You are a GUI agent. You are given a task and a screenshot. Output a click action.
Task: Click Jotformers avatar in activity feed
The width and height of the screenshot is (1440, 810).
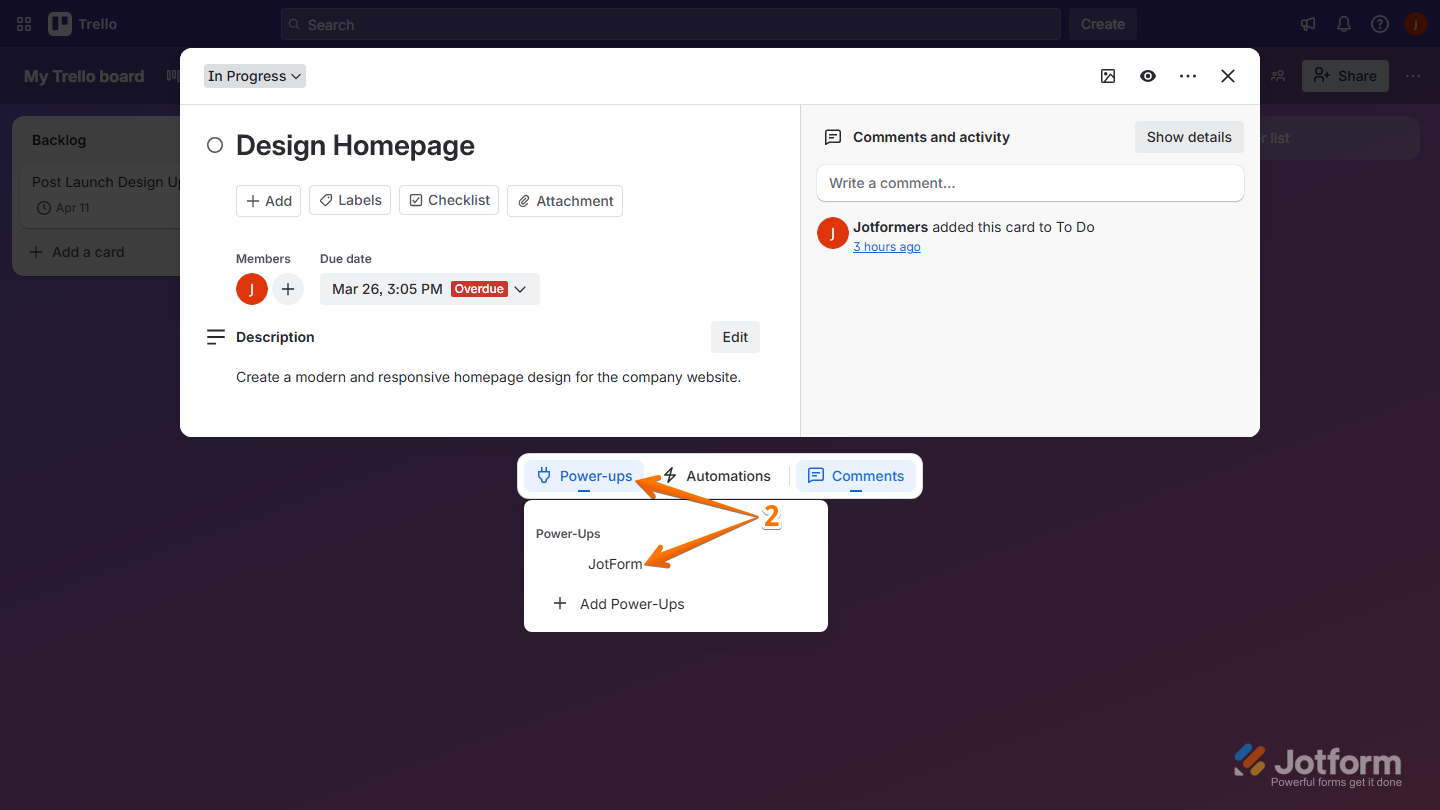pos(833,233)
